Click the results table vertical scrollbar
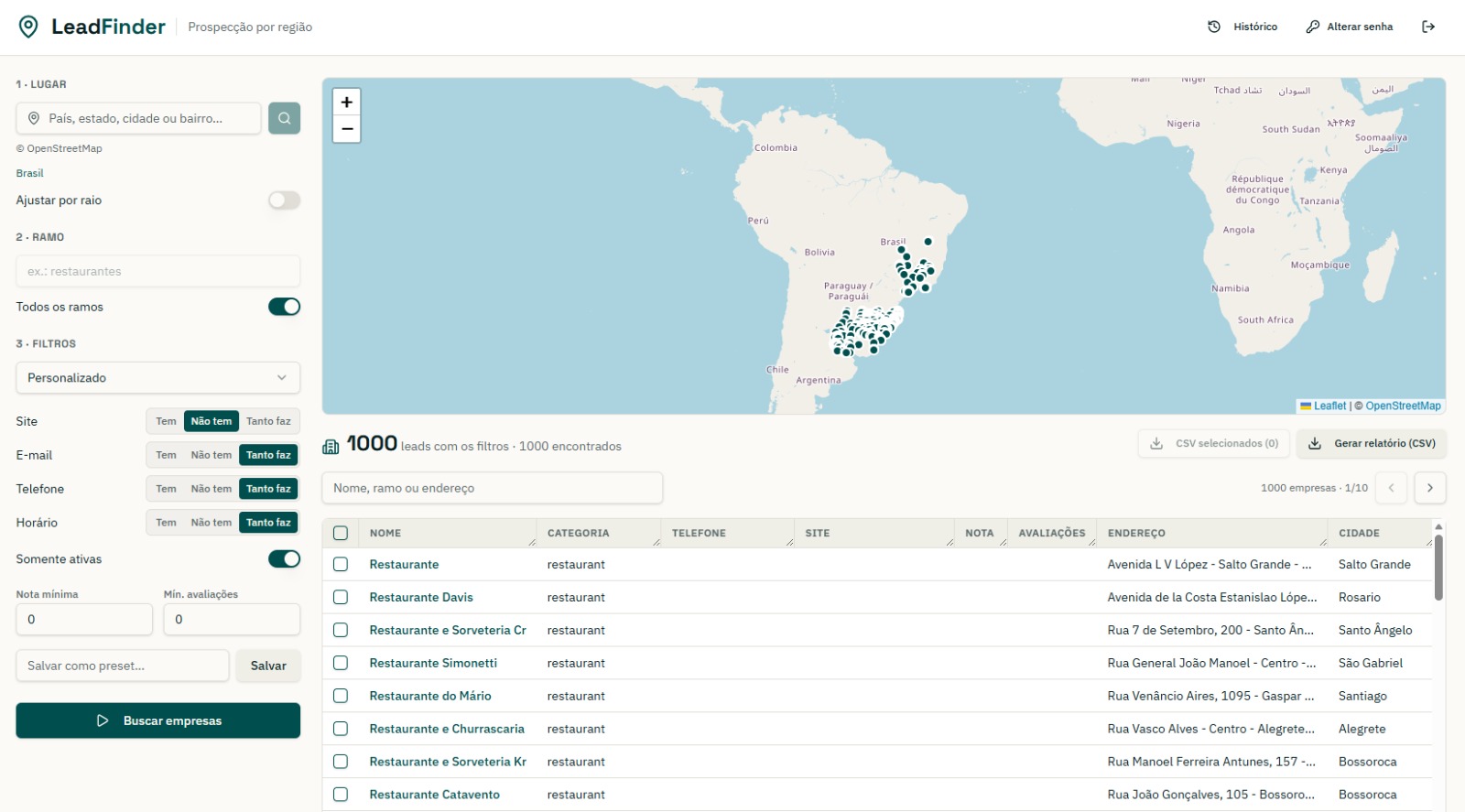1465x812 pixels. click(x=1438, y=568)
